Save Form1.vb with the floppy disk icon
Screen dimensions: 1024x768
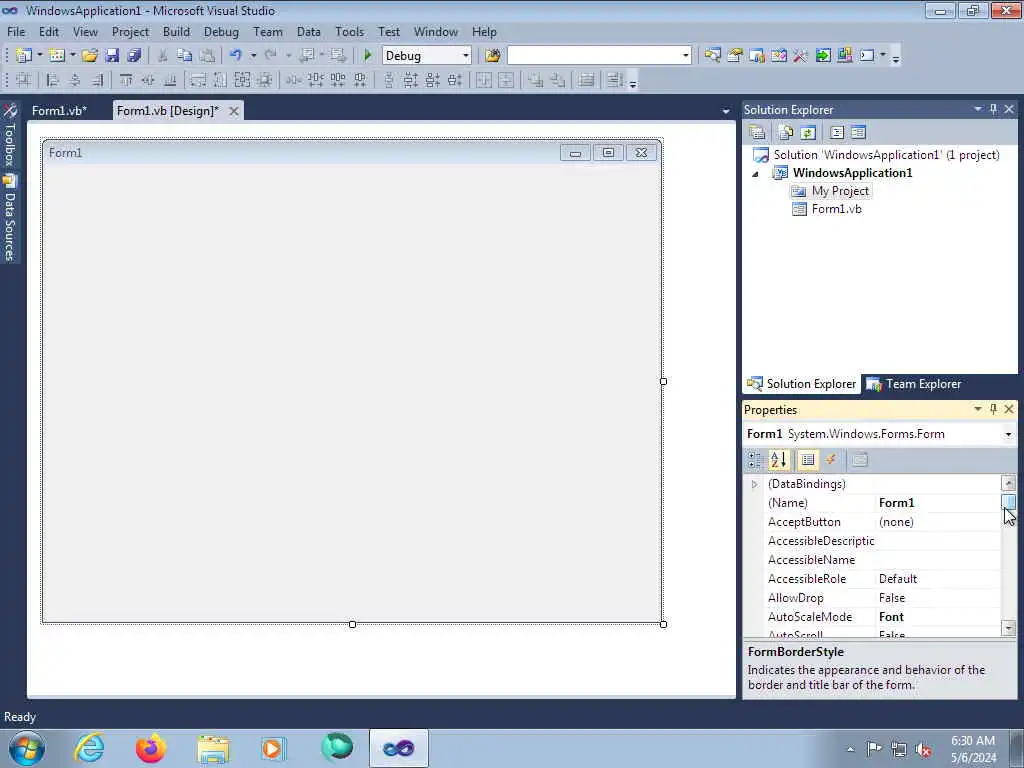[x=112, y=56]
